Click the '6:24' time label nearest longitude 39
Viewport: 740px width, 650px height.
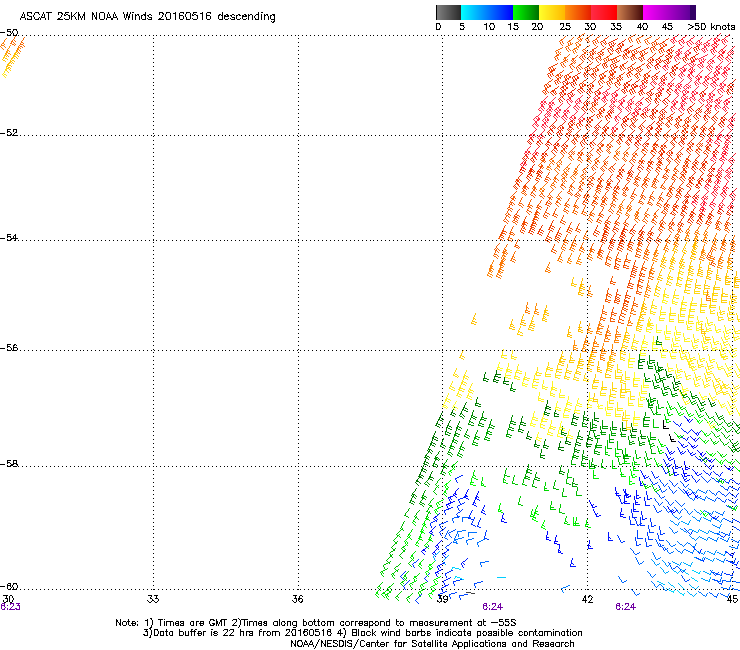tap(492, 607)
